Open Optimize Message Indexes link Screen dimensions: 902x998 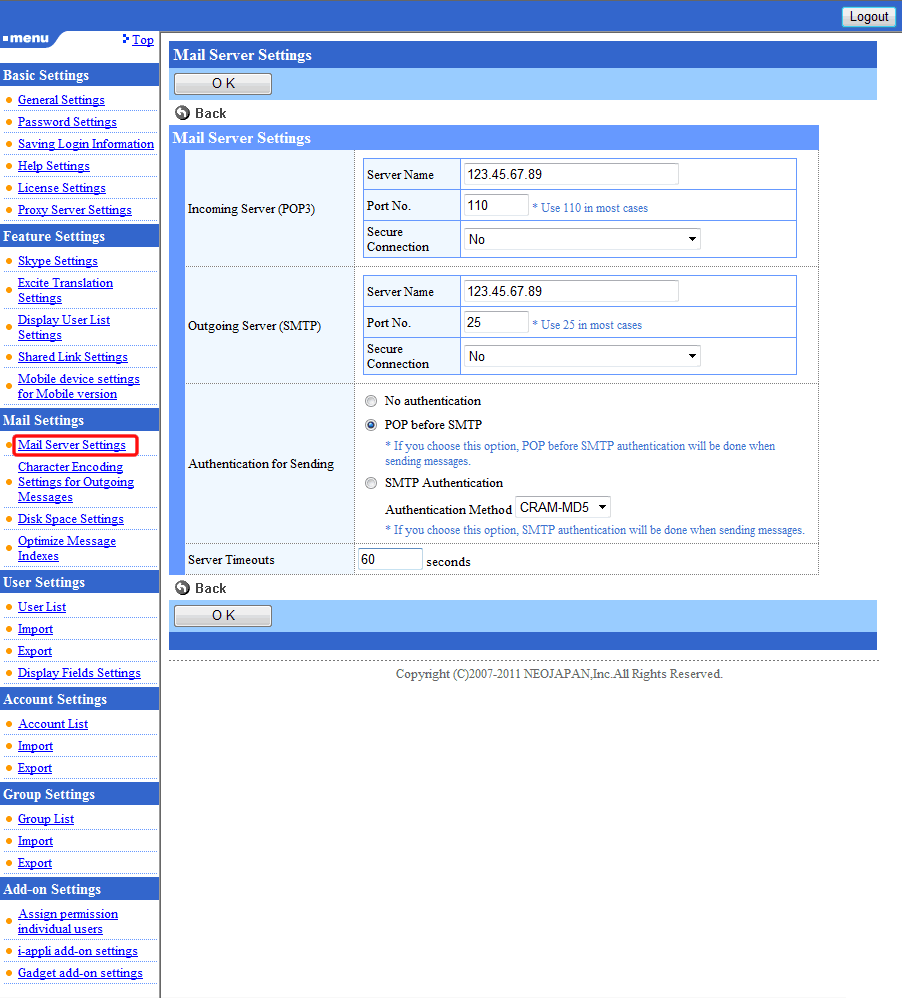[x=67, y=548]
